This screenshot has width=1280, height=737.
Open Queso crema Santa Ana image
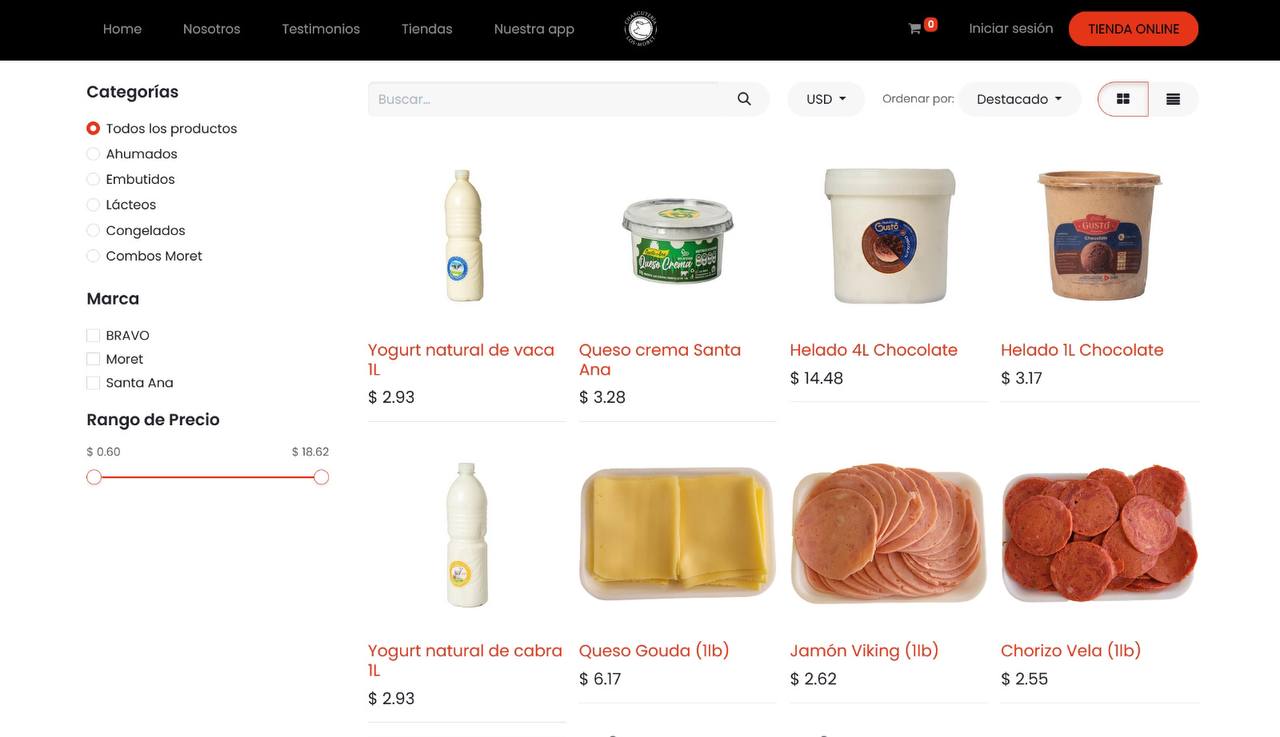point(678,240)
